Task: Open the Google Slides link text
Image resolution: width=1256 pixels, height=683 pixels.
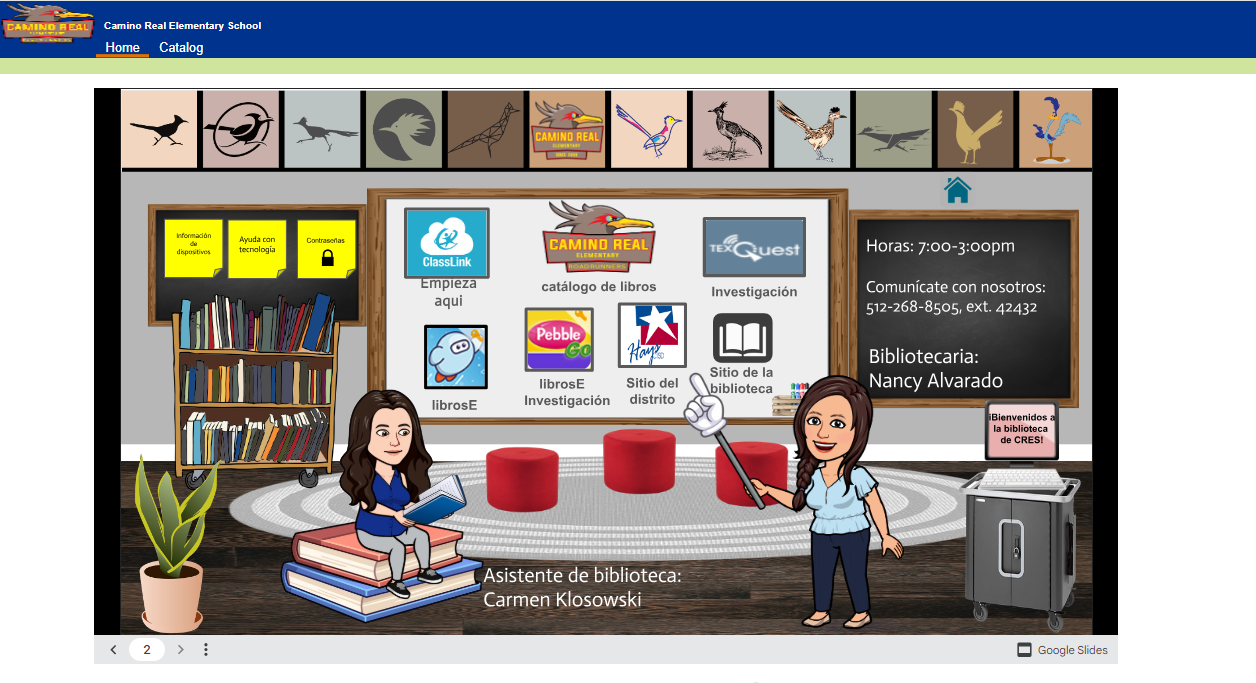Action: [x=1073, y=650]
